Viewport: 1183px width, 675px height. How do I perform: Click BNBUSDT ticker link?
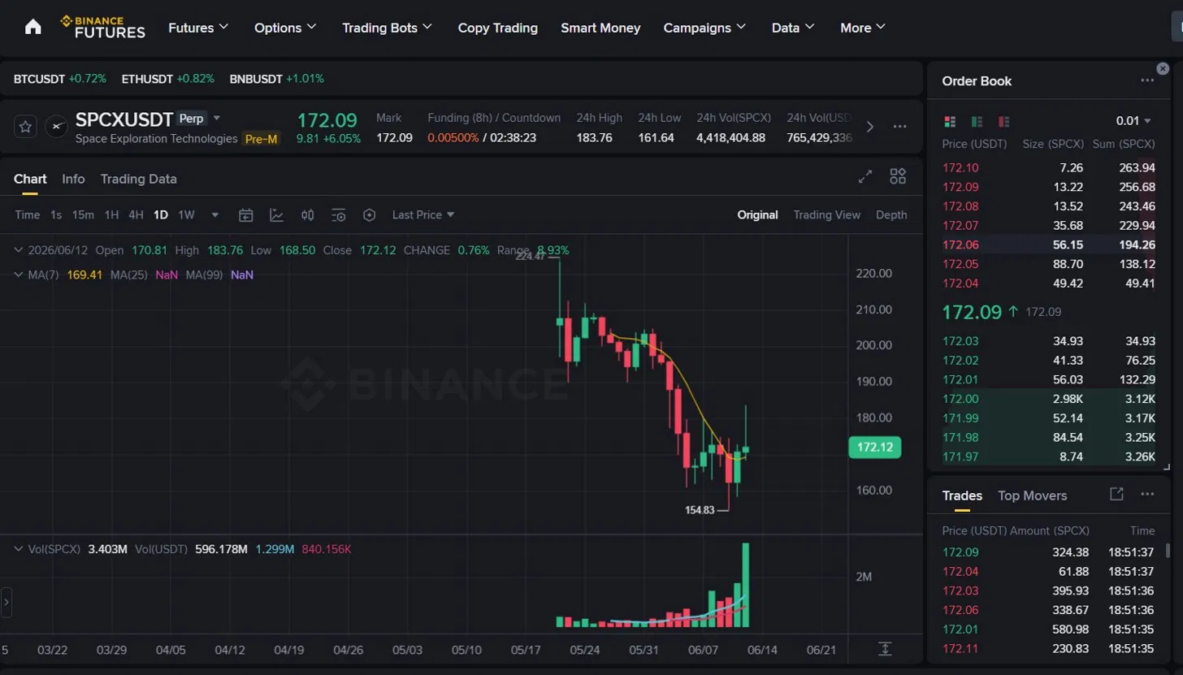pos(276,78)
